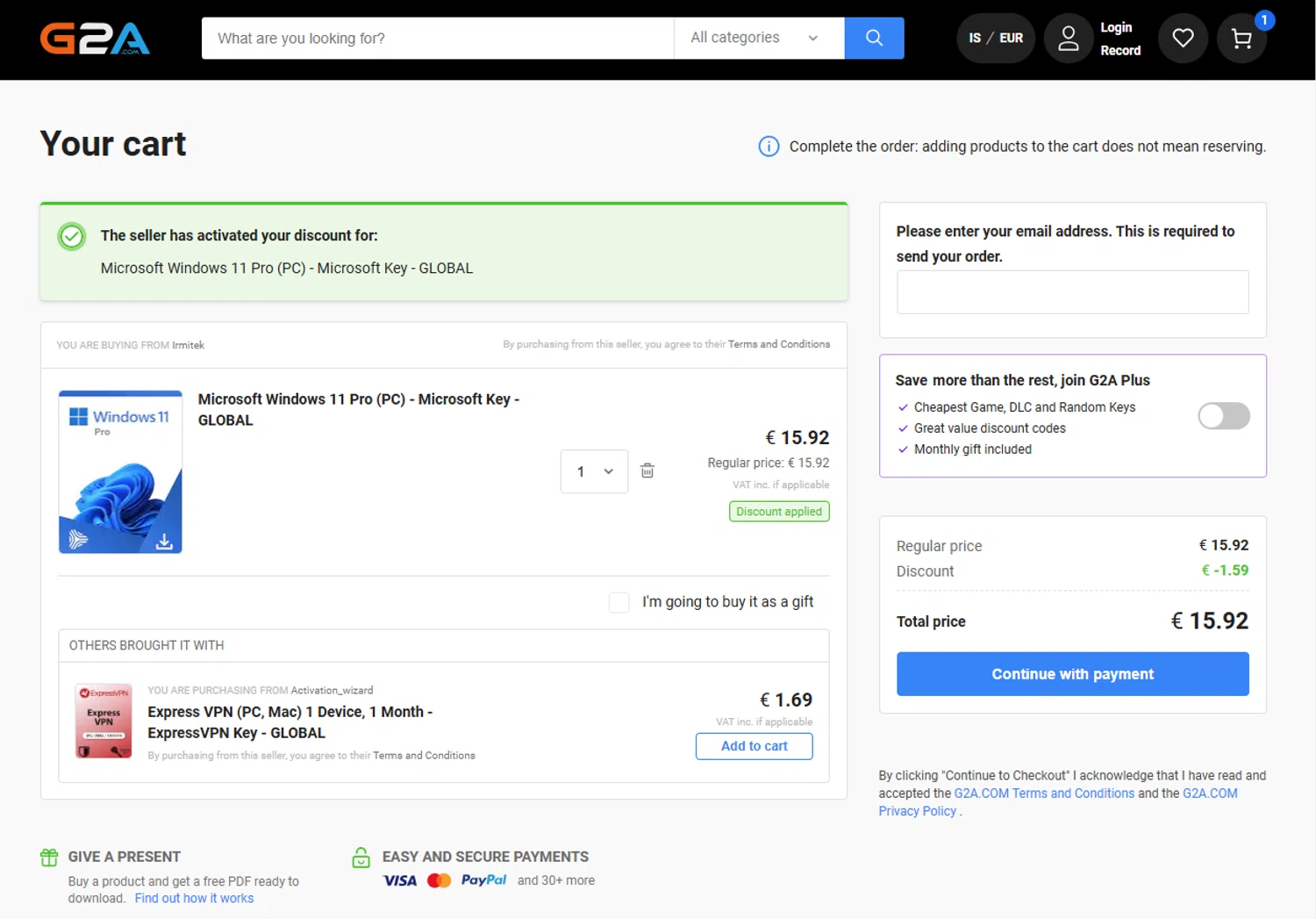Open the Find out how it works link
Screen dimensions: 1316x919
tap(194, 899)
